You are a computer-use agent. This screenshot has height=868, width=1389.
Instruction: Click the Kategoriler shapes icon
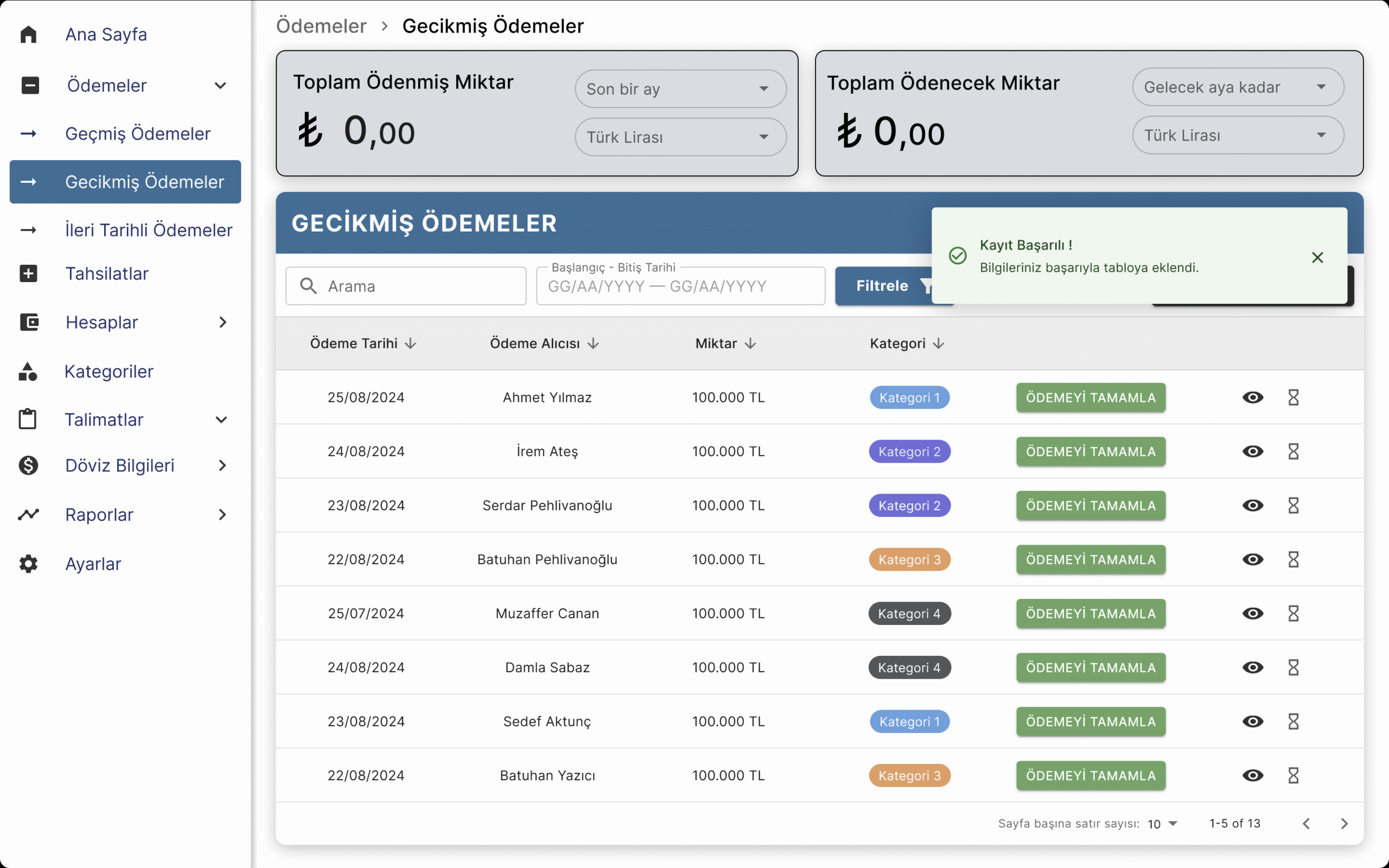28,372
